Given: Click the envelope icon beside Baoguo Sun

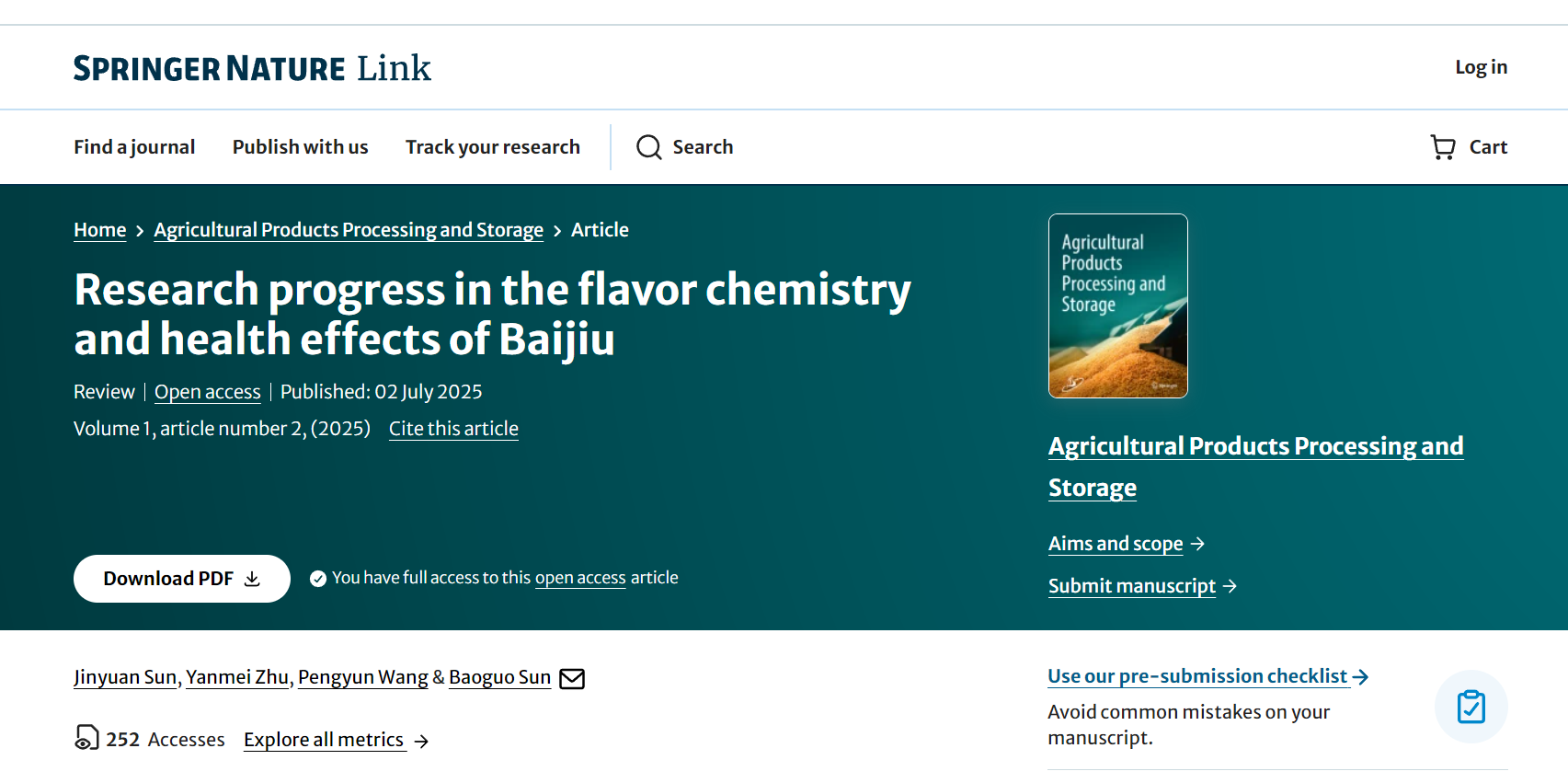Looking at the screenshot, I should 572,679.
